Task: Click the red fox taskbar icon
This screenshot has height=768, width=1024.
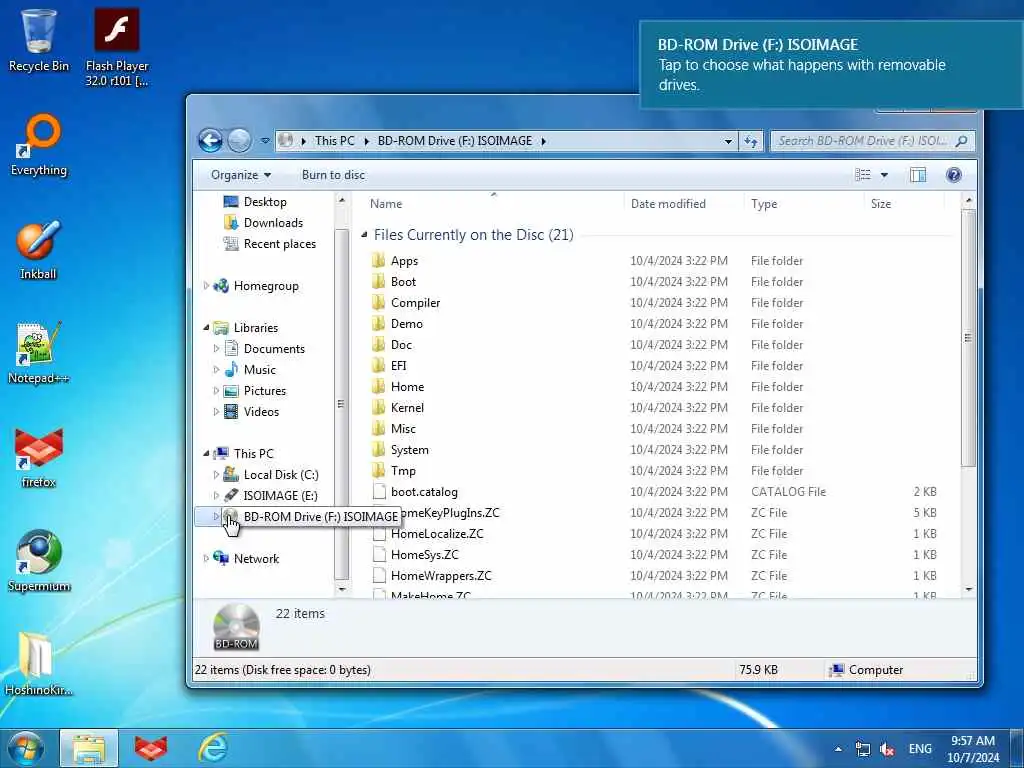Action: click(x=151, y=748)
